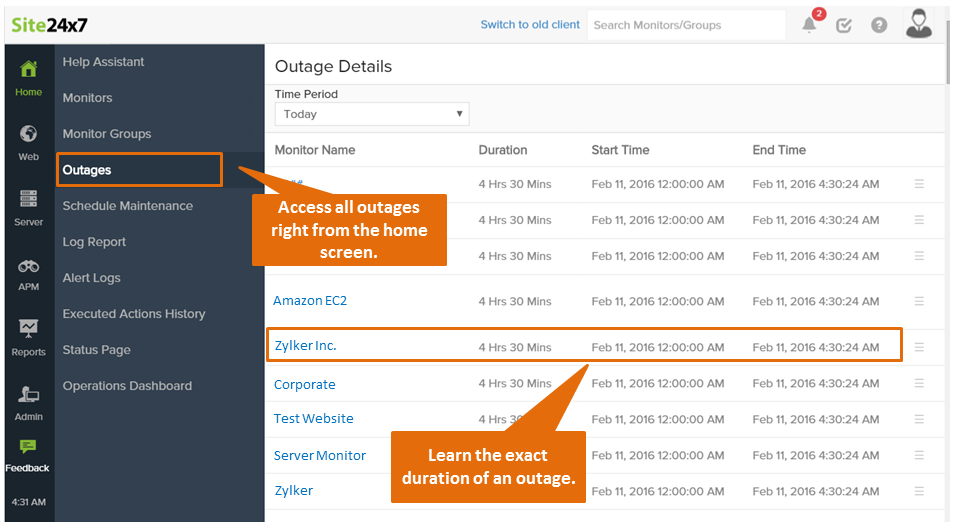Click Switch to old client link
Viewport: 955px width, 532px height.
point(530,24)
